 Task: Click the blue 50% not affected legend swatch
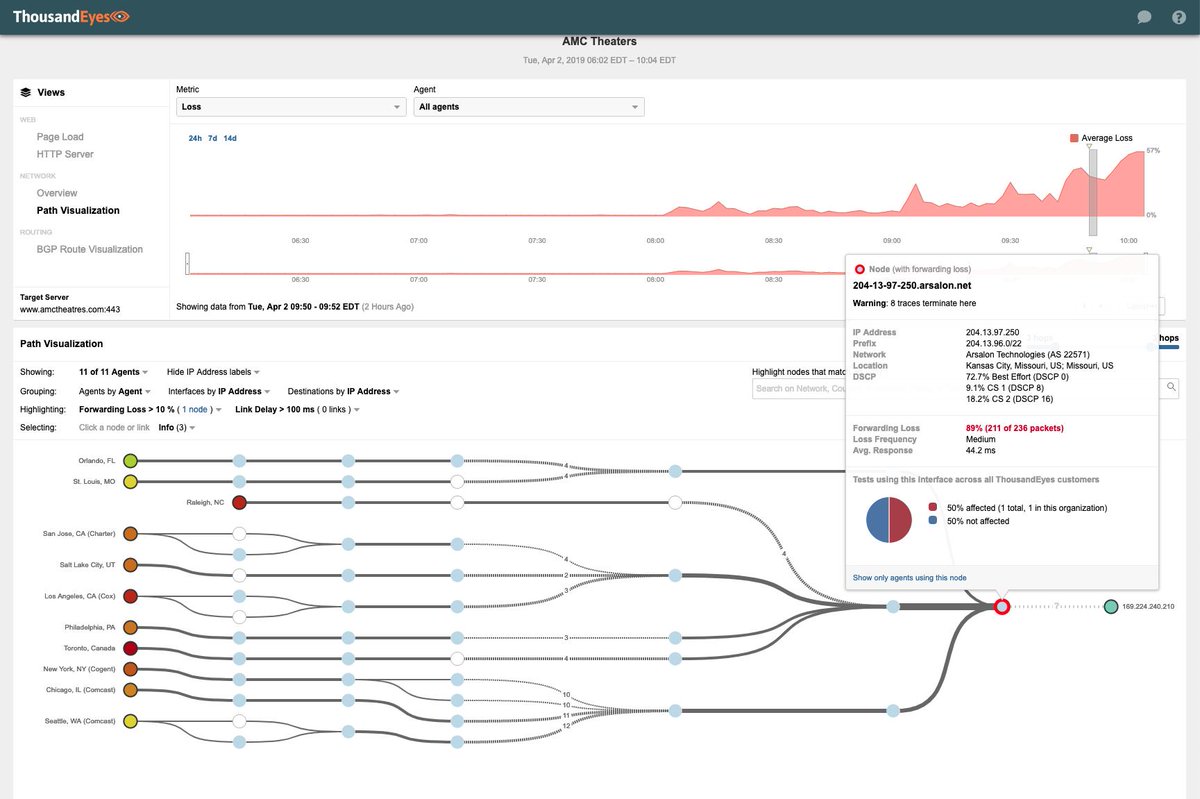933,521
